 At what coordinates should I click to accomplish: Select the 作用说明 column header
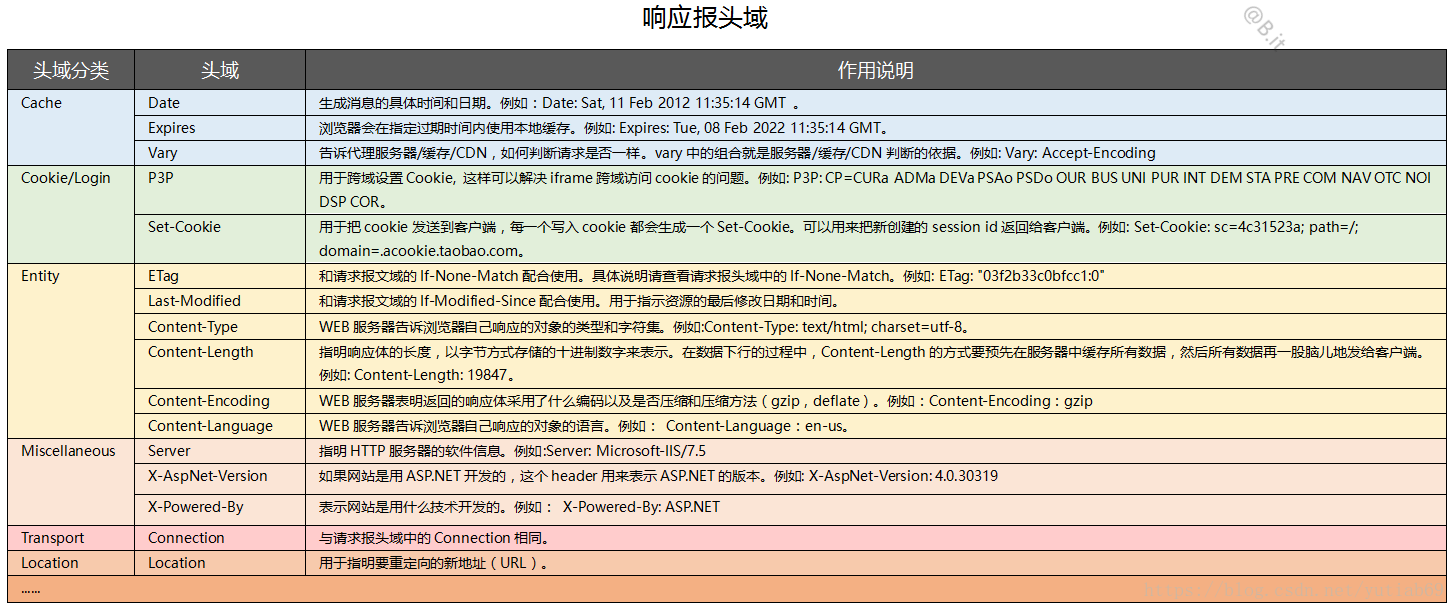(875, 71)
